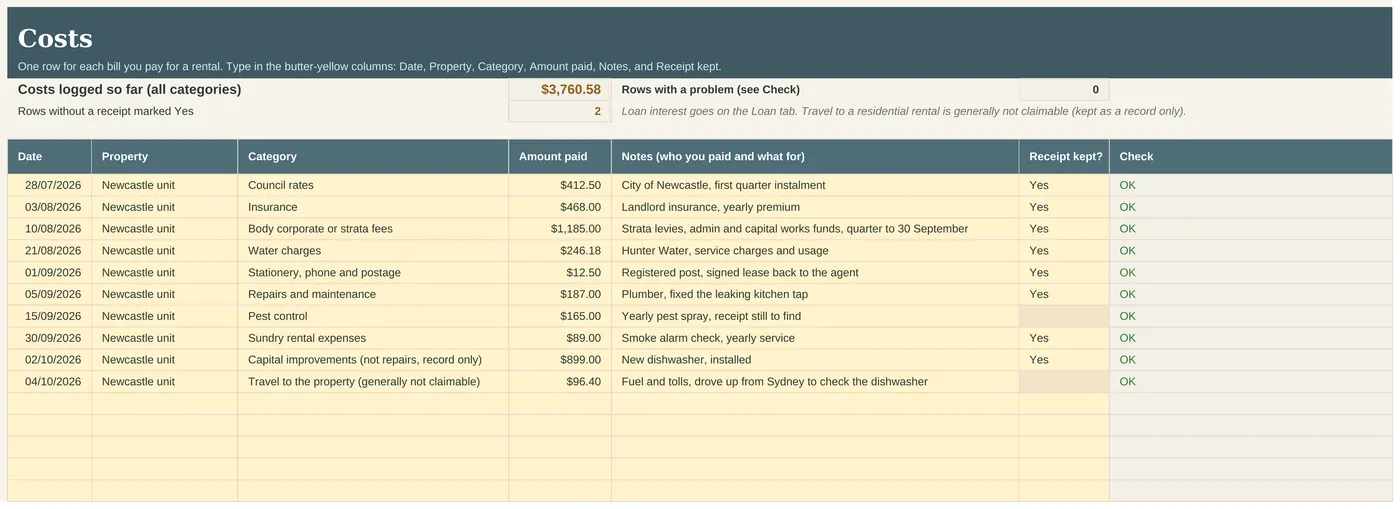Viewport: 1400px width, 509px height.
Task: Select the Receipt kept? column header
Action: pos(1064,157)
